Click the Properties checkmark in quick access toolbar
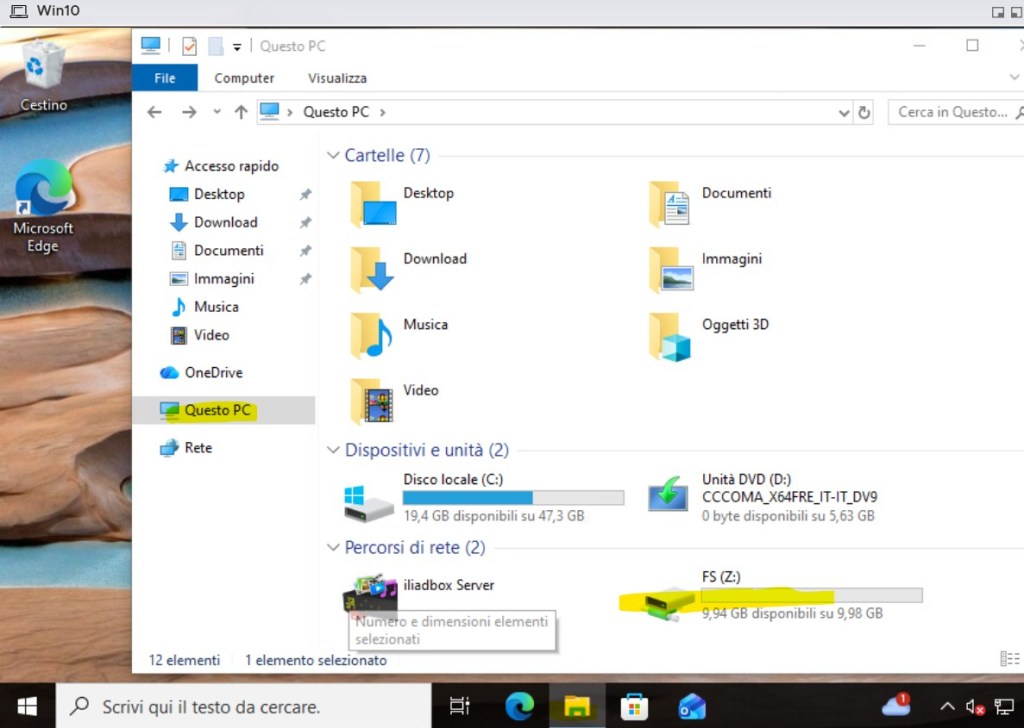The width and height of the screenshot is (1024, 728). coord(189,46)
